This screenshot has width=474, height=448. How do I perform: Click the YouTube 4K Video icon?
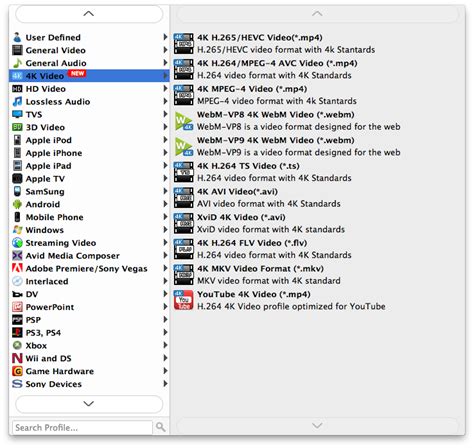(183, 300)
